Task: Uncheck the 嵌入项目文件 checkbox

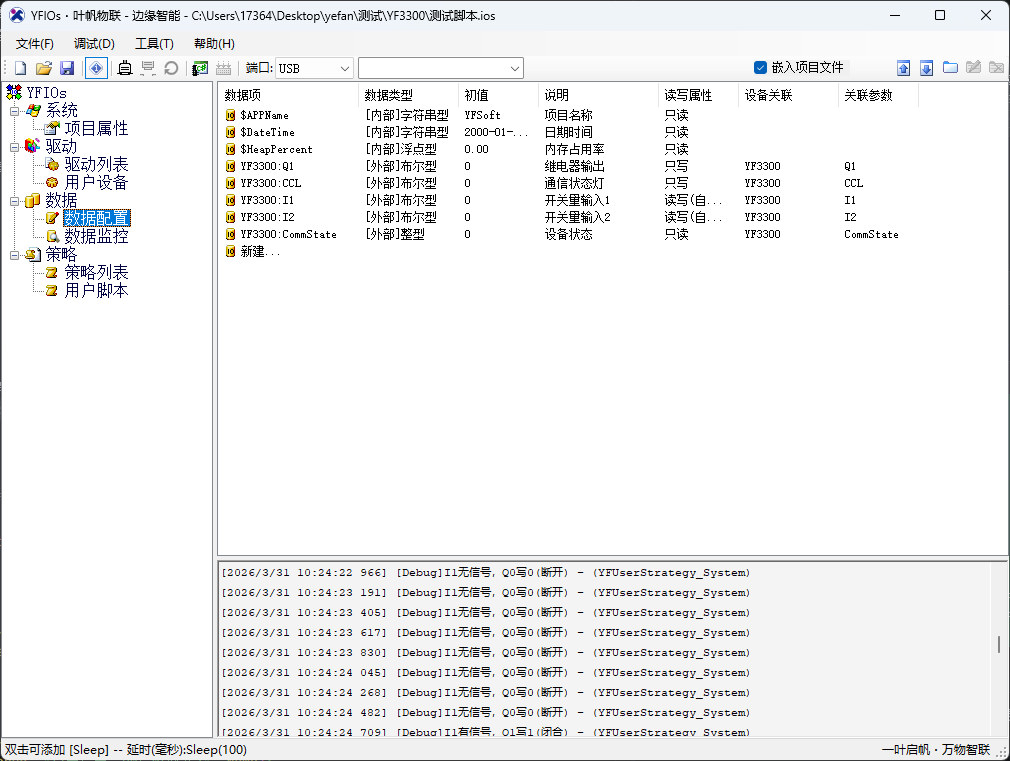Action: [760, 67]
